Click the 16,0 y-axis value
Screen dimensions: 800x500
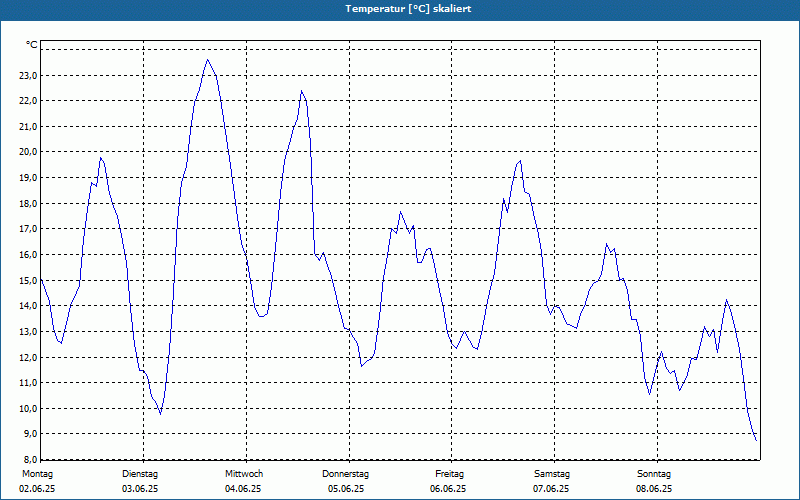pyautogui.click(x=28, y=255)
